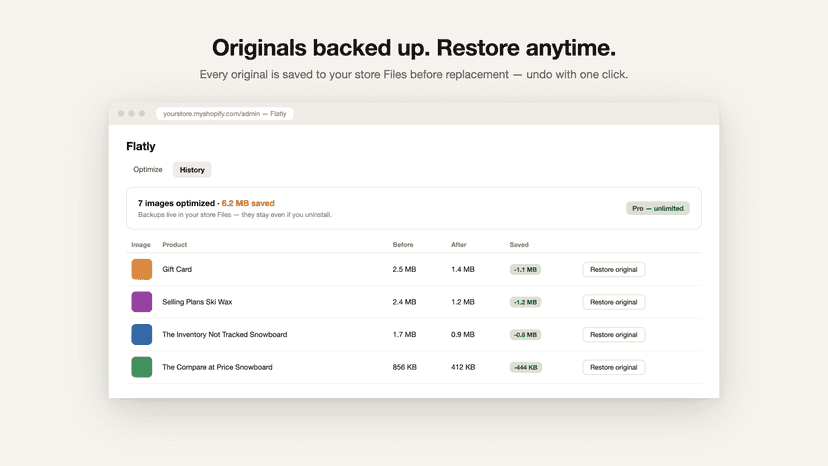This screenshot has width=828, height=466.
Task: Click the -0.8 MB saved badge
Action: 525,334
